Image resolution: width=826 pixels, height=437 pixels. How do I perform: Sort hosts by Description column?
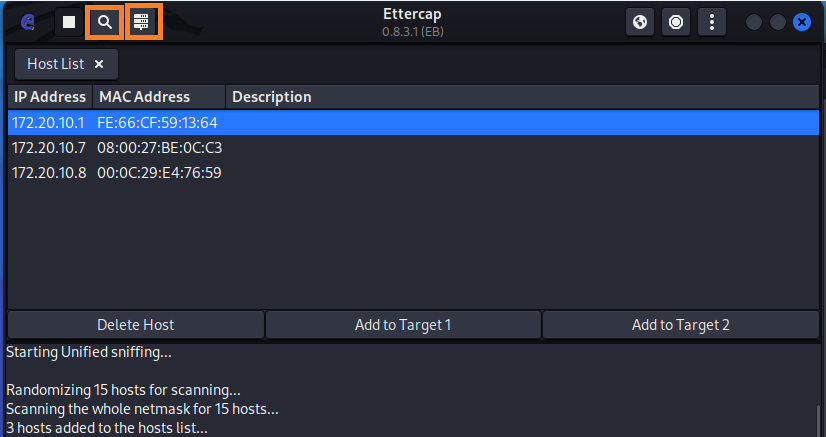pyautogui.click(x=272, y=97)
